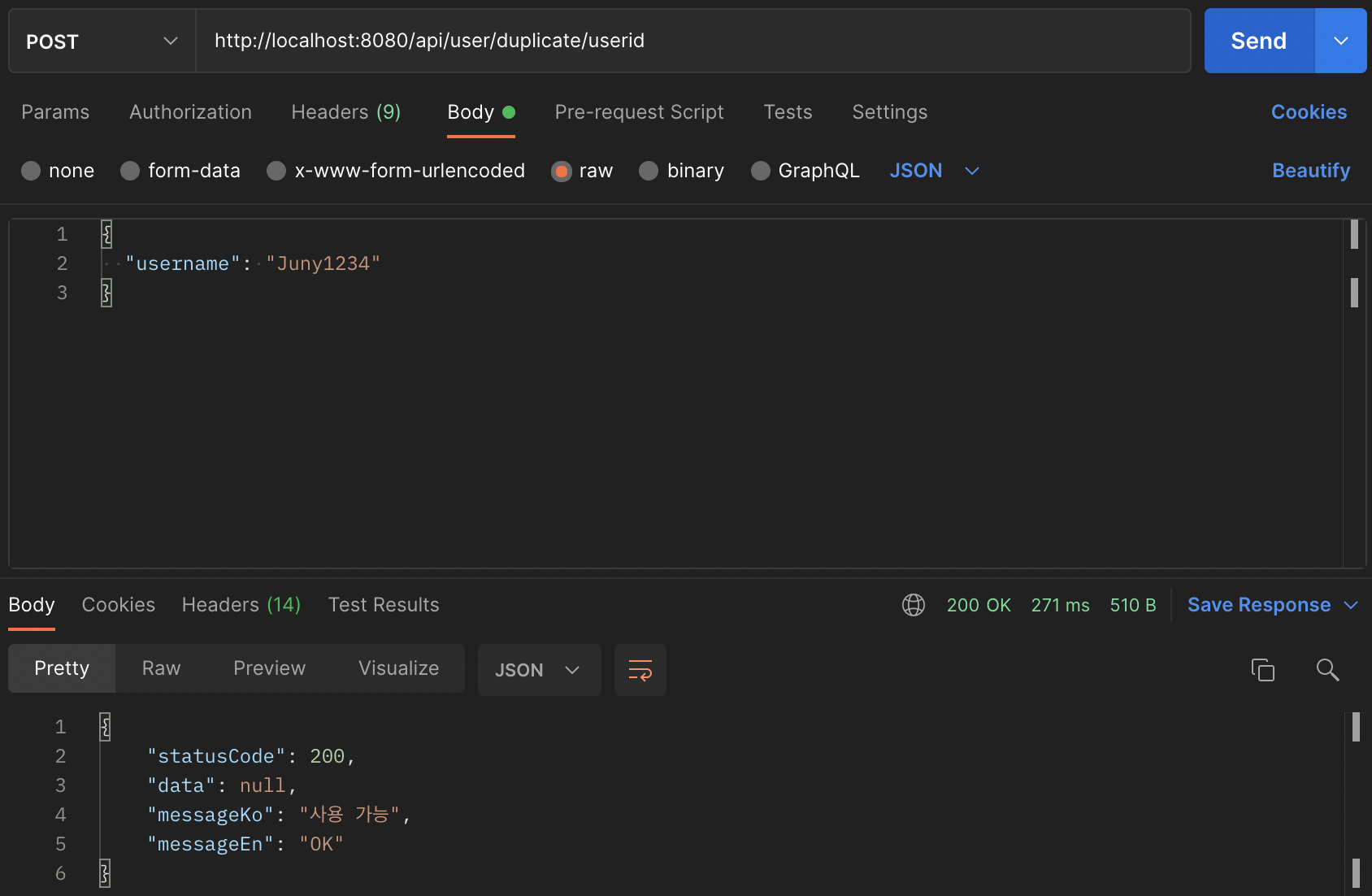Image resolution: width=1372 pixels, height=896 pixels.
Task: Switch to the Params tab
Action: click(55, 112)
